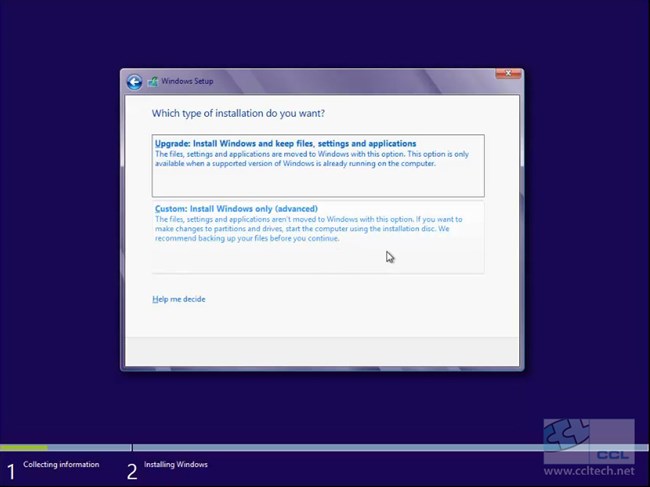Close the Windows Setup dialog
This screenshot has height=487, width=650.
(x=508, y=74)
